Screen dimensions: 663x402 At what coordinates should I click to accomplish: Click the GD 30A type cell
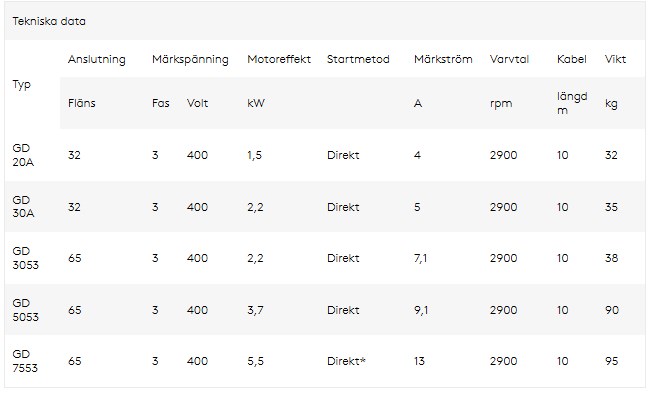click(23, 207)
